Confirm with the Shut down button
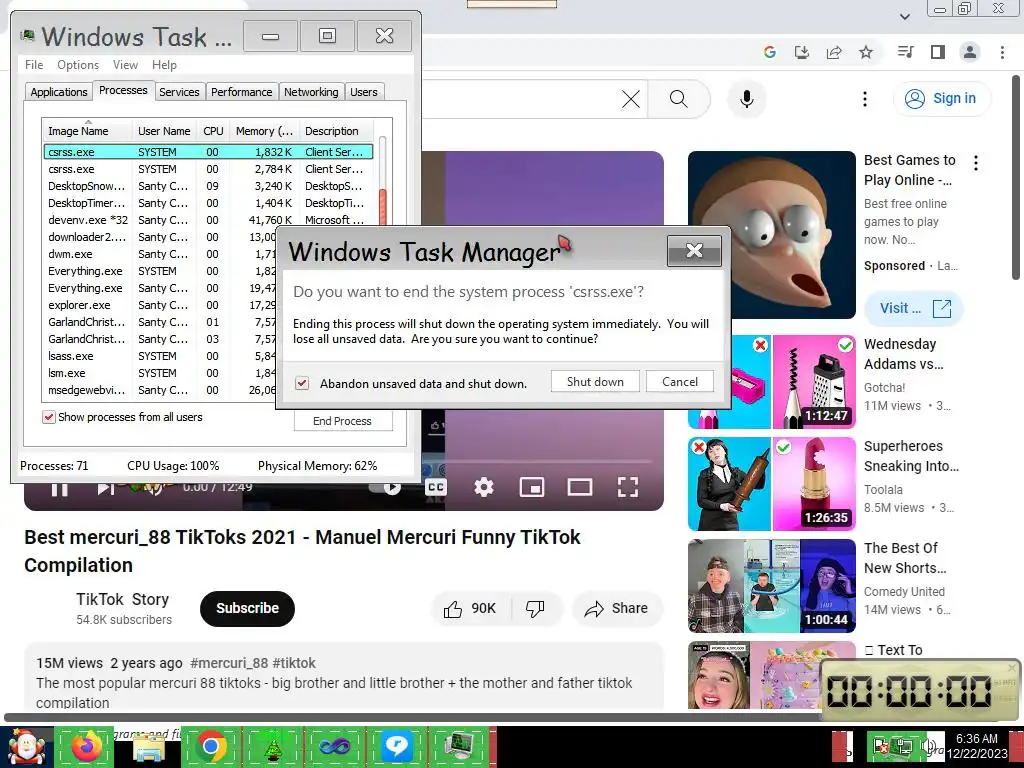The height and width of the screenshot is (768, 1024). click(x=595, y=381)
